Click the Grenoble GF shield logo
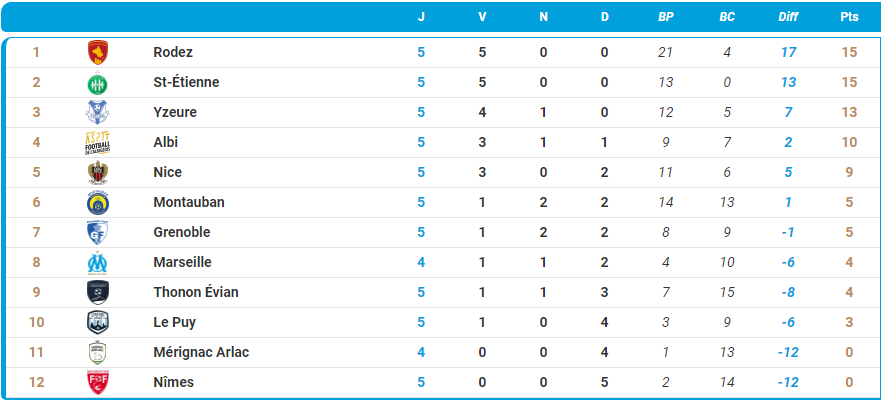This screenshot has height=402, width=883. point(97,232)
